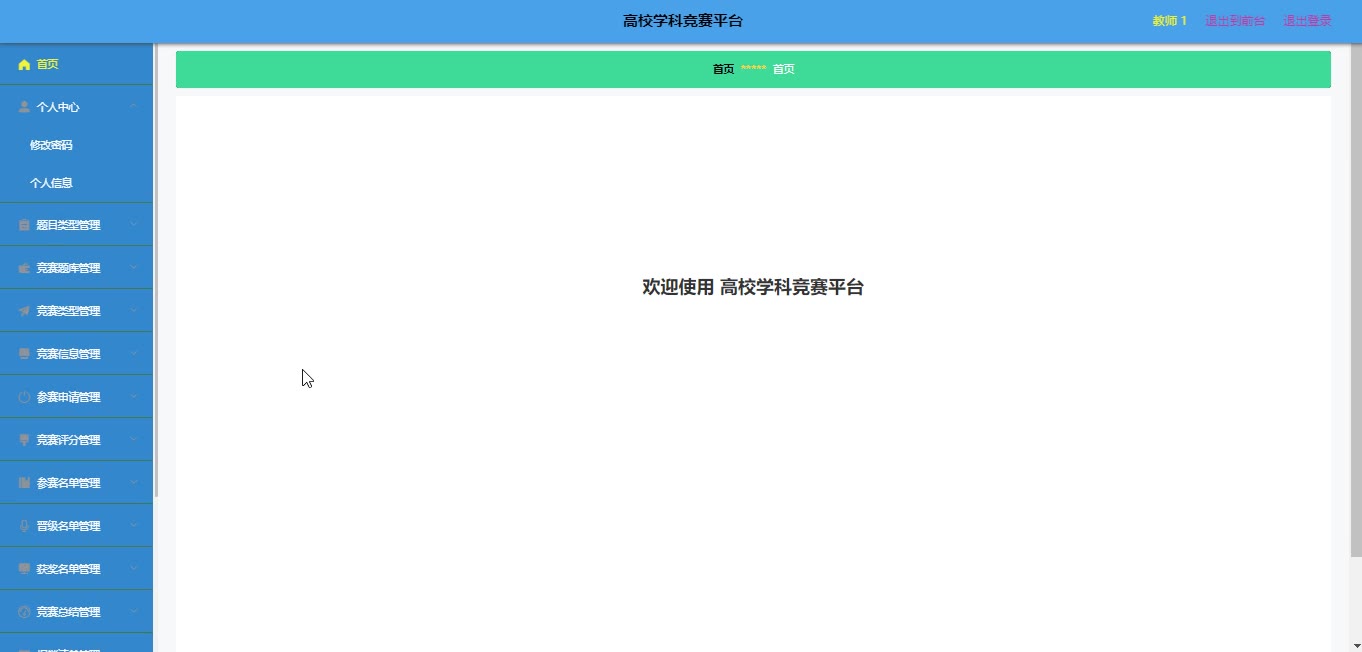Image resolution: width=1362 pixels, height=652 pixels.
Task: Click the round icon beside 竞赛总结管理
Action: coord(24,612)
